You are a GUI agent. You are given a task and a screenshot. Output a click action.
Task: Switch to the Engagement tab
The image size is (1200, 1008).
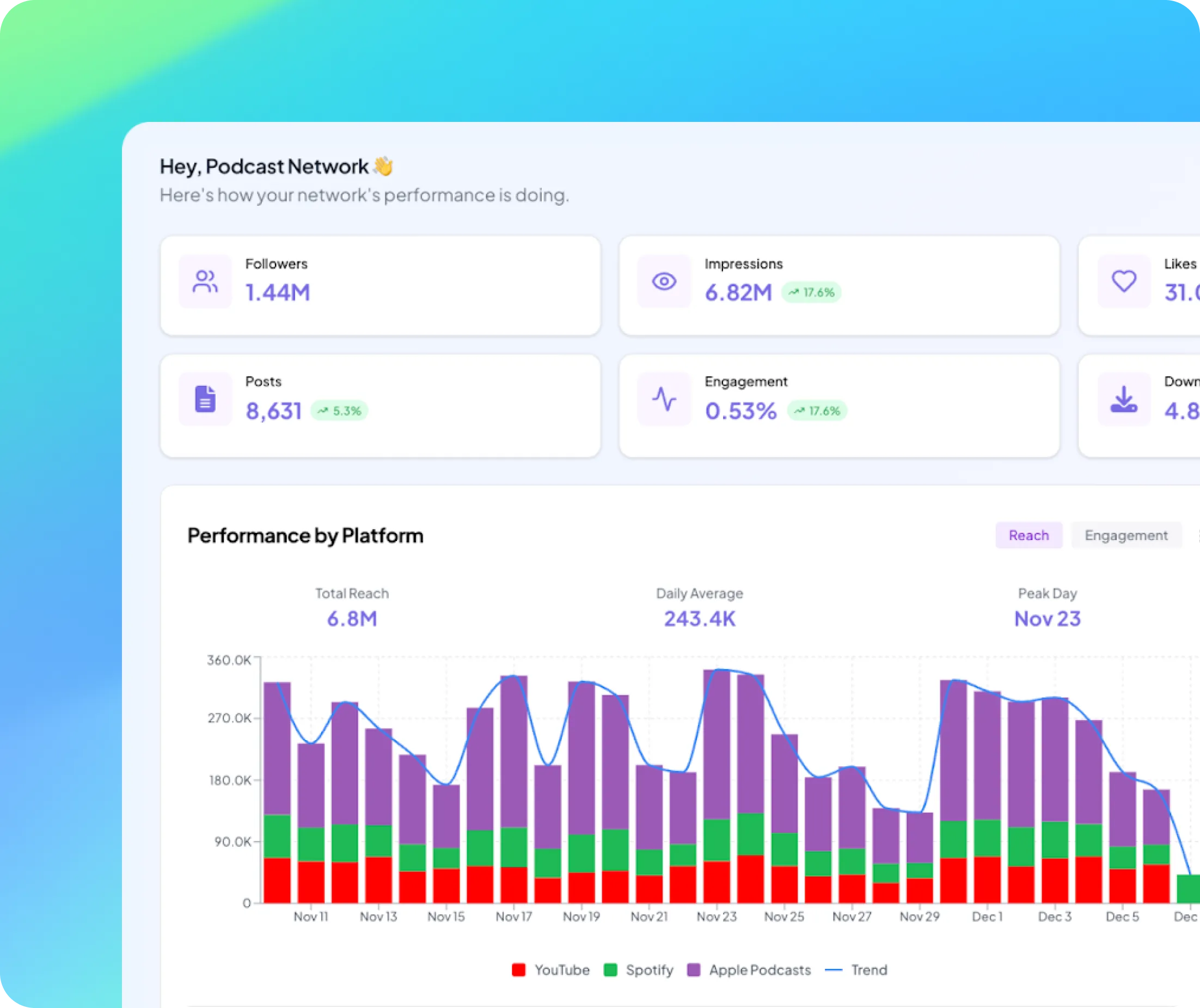click(1126, 535)
